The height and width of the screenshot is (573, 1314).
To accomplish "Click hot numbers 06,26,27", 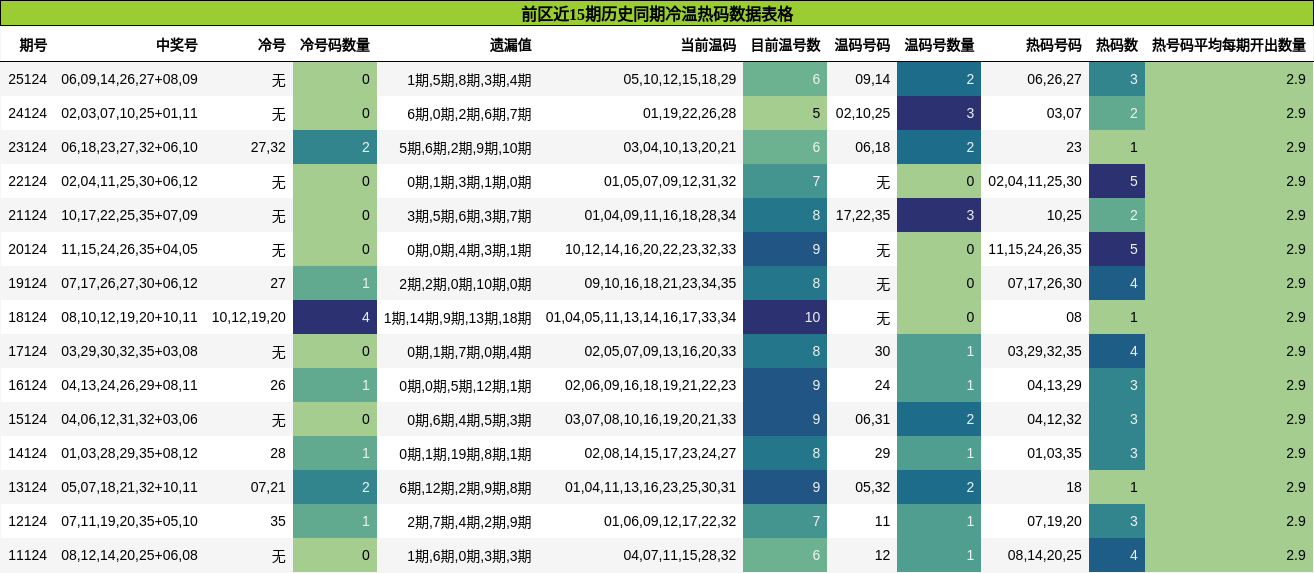I will (x=1055, y=79).
